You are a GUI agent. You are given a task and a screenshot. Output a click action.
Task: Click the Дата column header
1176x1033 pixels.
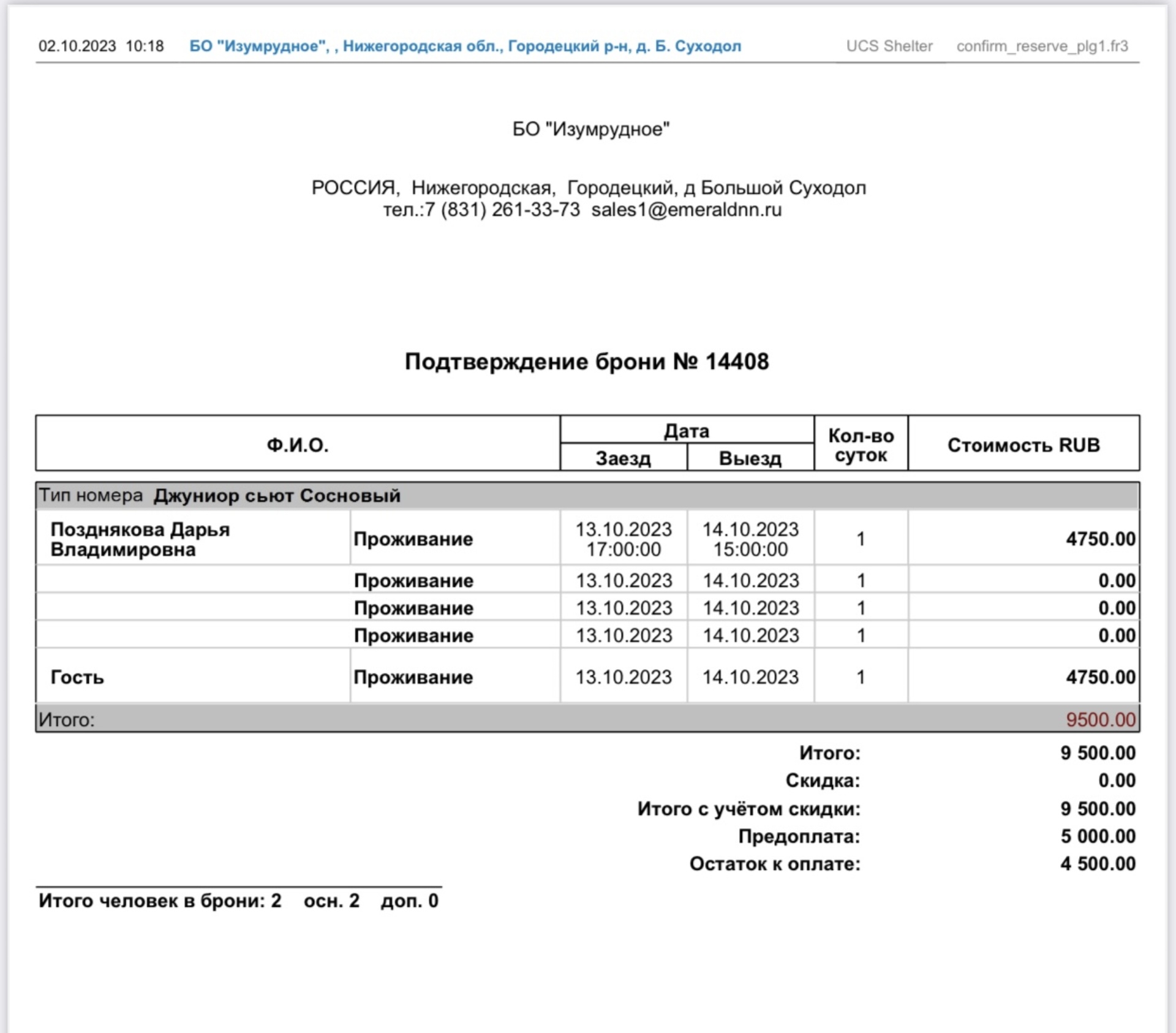tap(687, 431)
